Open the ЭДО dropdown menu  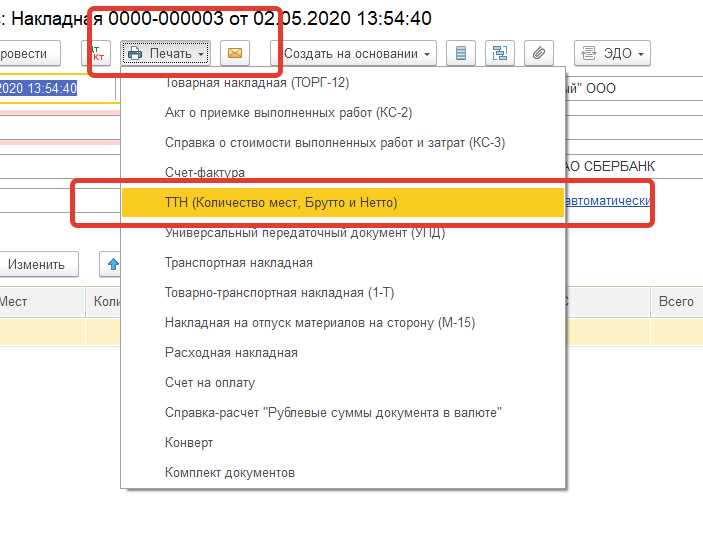pos(612,53)
